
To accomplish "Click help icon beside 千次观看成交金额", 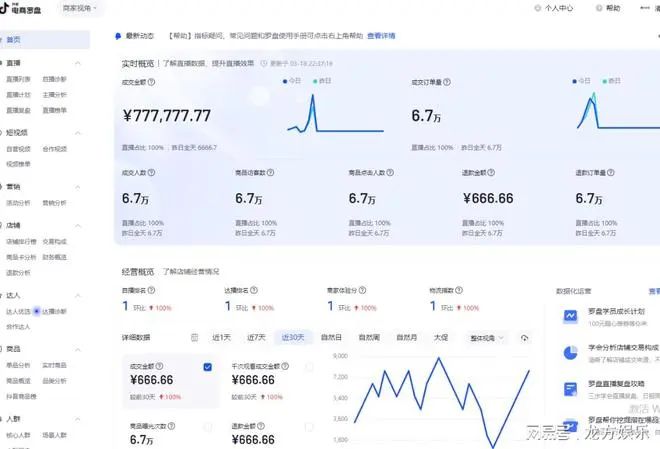I will click(x=285, y=367).
